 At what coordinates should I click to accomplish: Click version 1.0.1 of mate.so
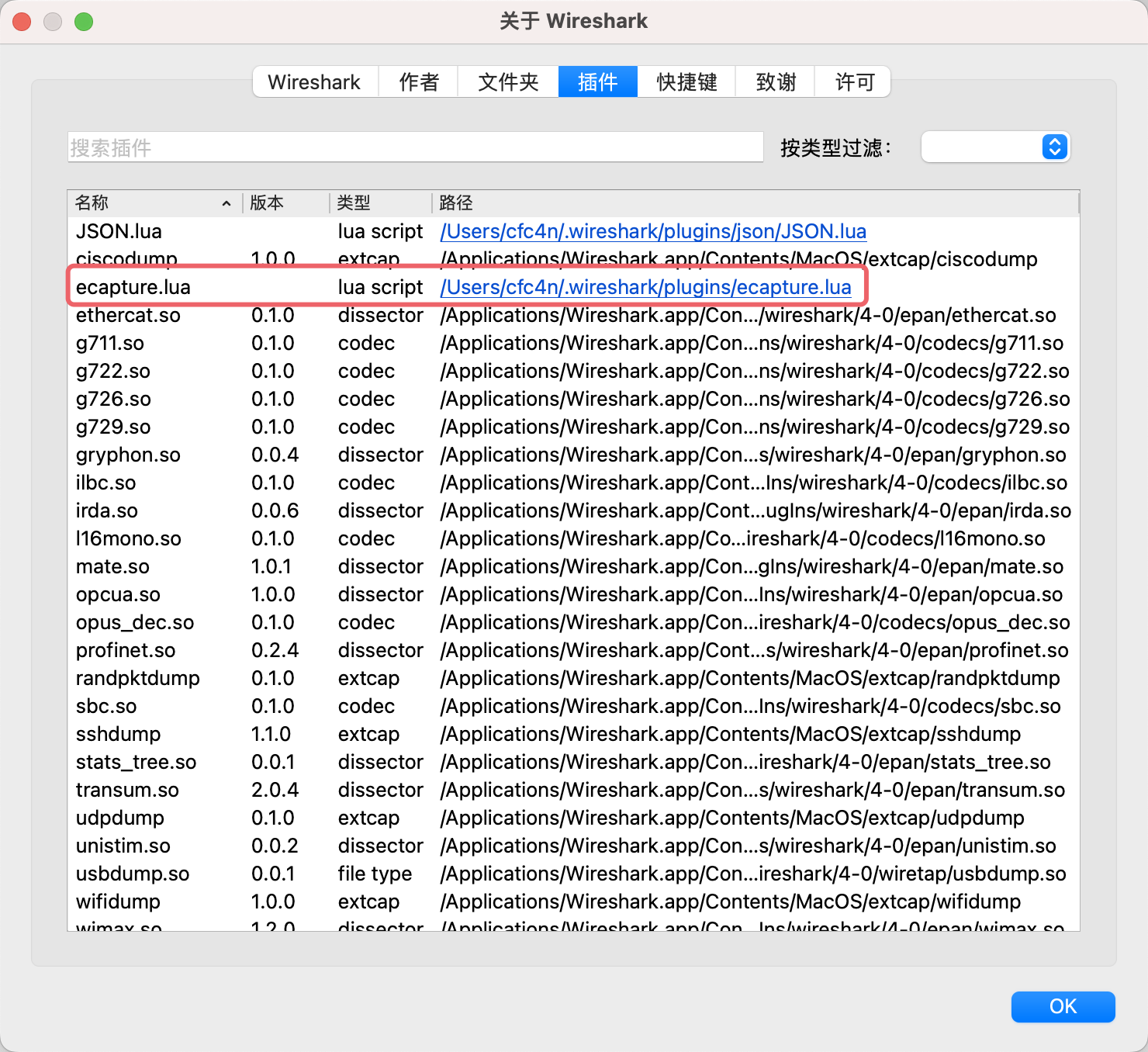(271, 566)
